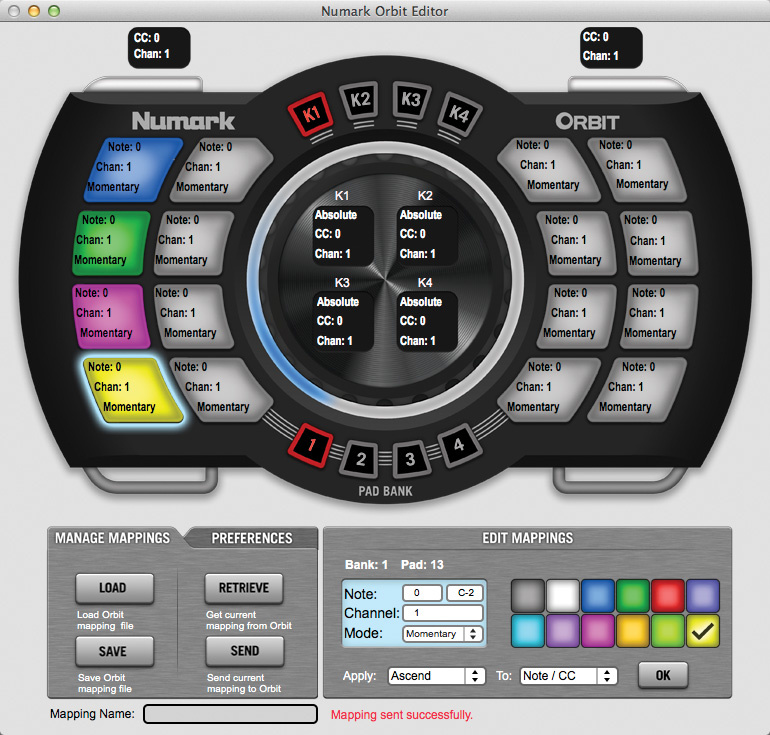The image size is (770, 735).
Task: Select the K4 knob bank button
Action: coord(459,114)
